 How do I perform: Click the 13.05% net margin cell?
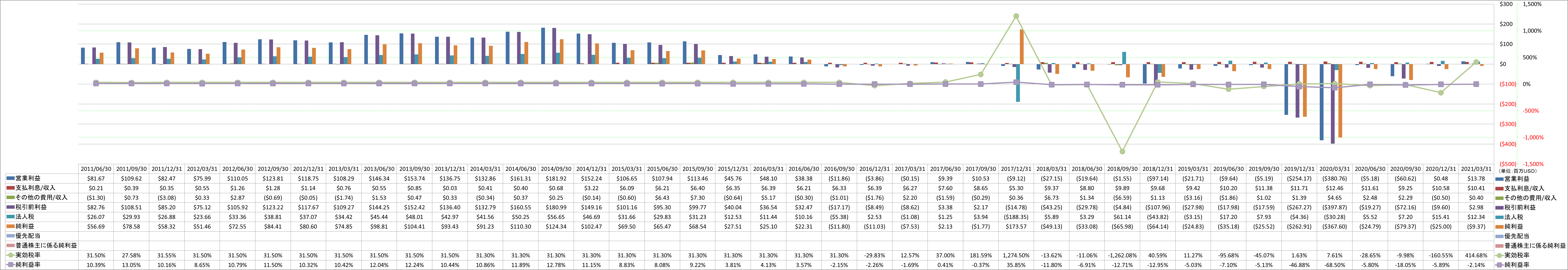point(132,265)
